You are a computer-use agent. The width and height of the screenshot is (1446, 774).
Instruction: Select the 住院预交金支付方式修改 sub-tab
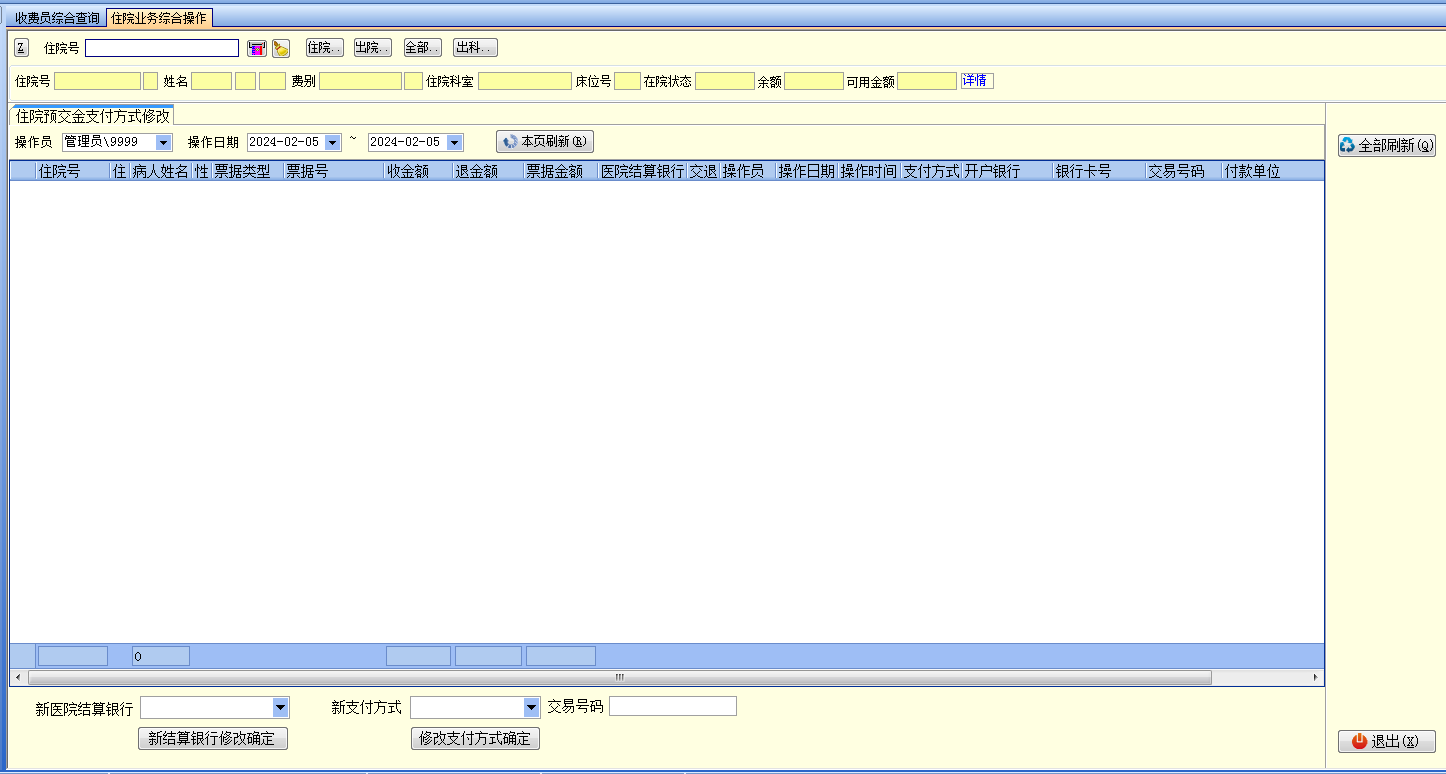92,116
